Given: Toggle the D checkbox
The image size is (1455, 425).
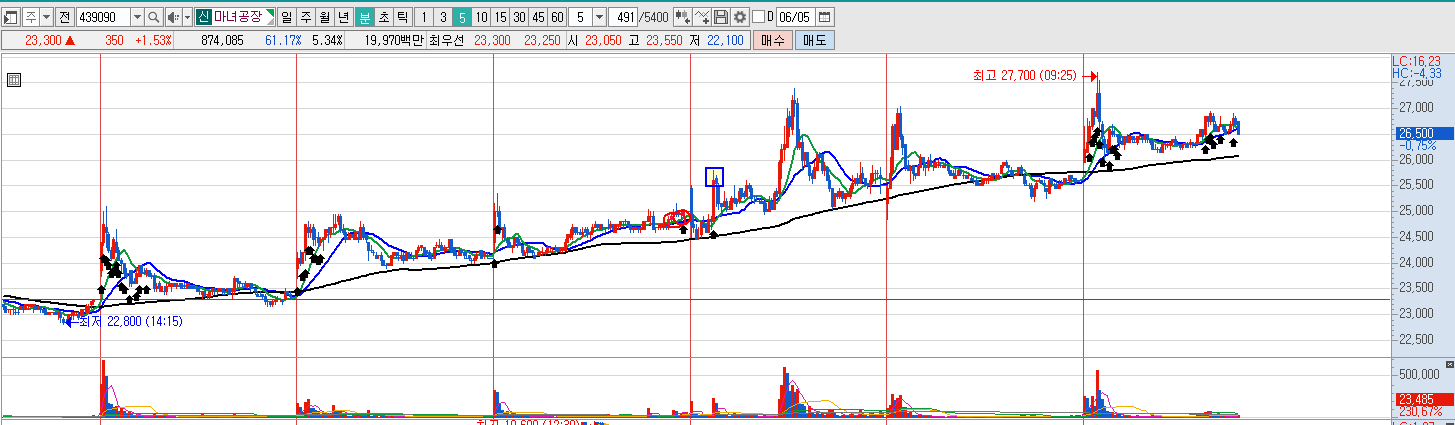Looking at the screenshot, I should pos(757,17).
